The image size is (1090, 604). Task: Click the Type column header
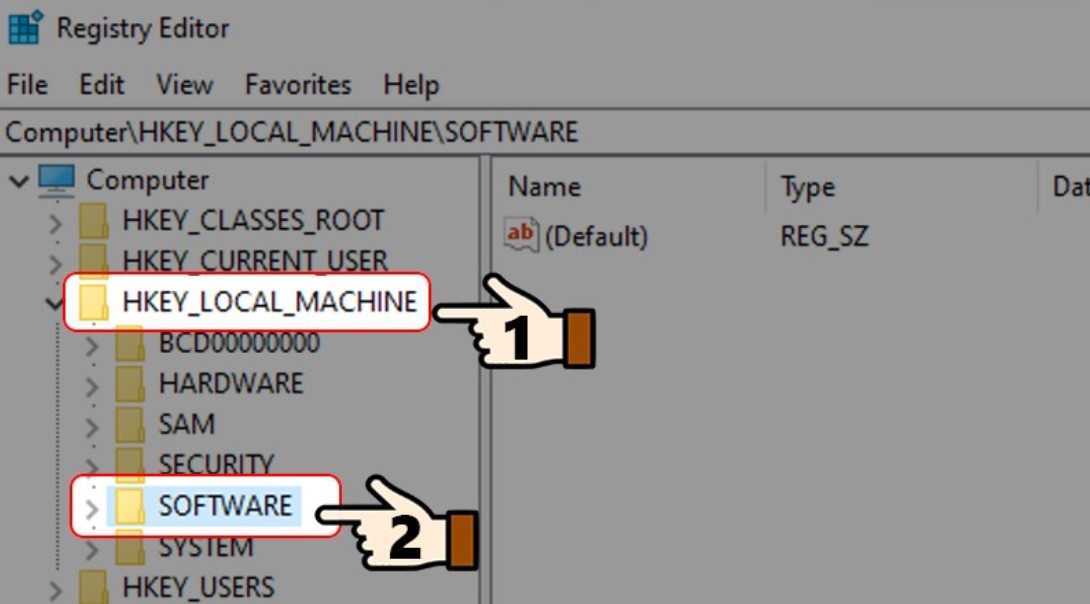click(x=808, y=187)
